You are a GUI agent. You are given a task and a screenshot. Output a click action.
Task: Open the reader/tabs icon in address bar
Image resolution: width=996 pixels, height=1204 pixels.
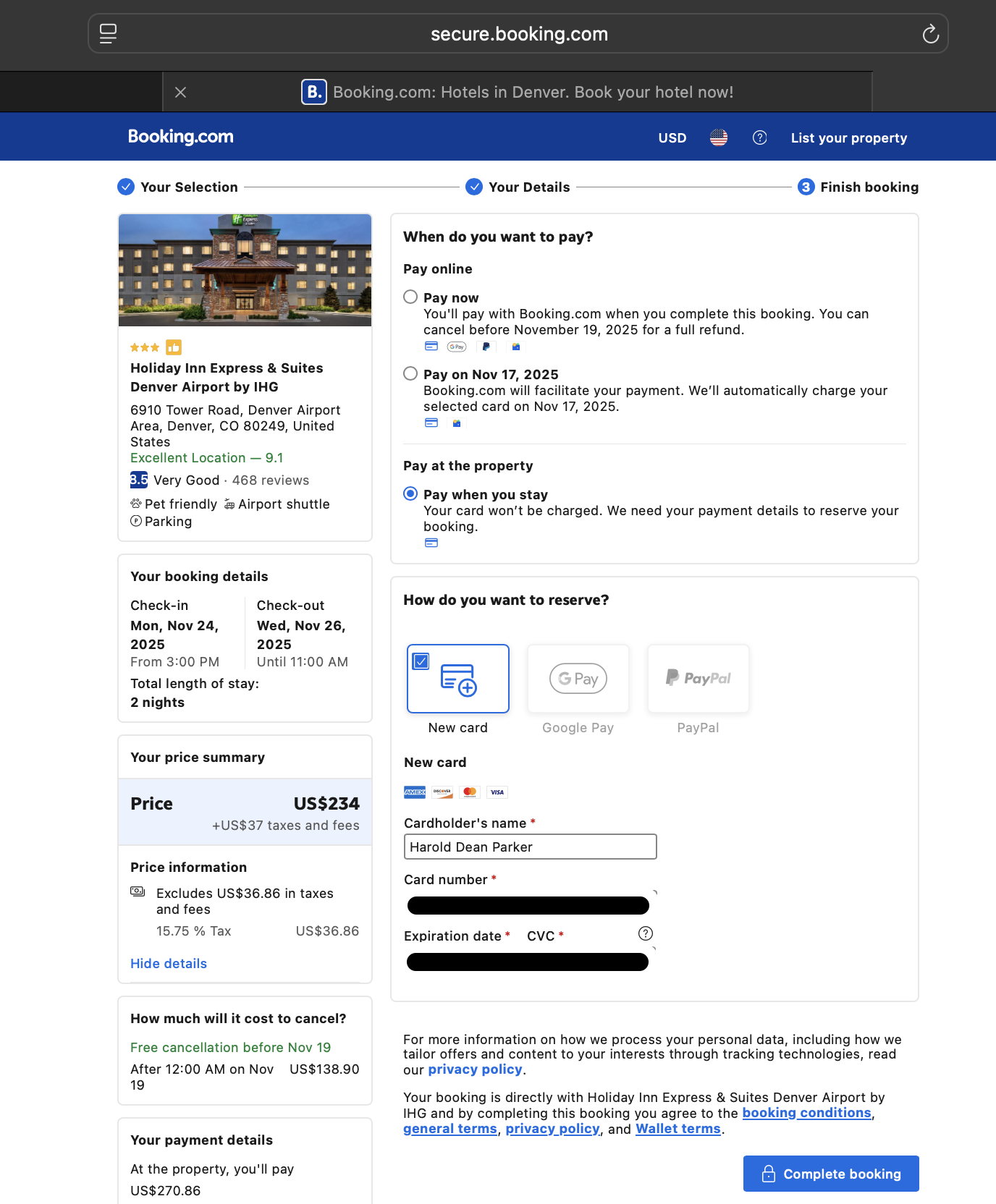point(109,34)
